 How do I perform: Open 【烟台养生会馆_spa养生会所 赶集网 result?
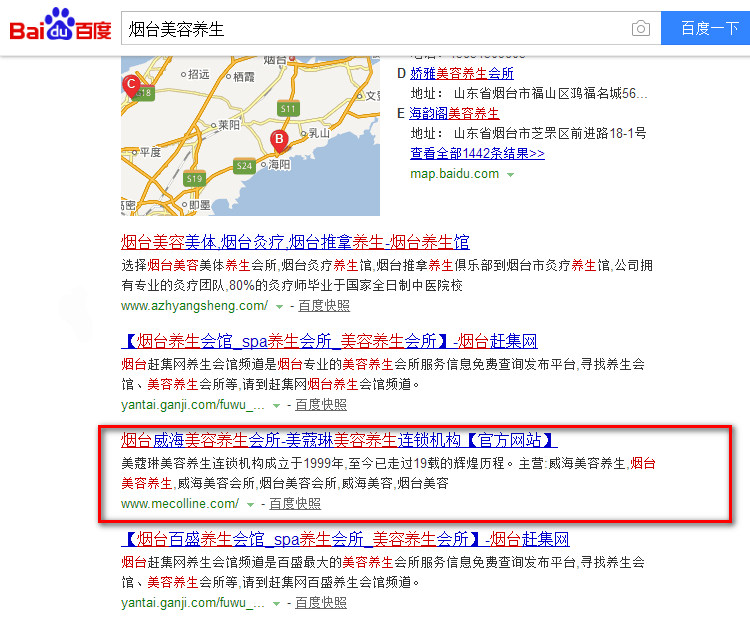tap(329, 341)
